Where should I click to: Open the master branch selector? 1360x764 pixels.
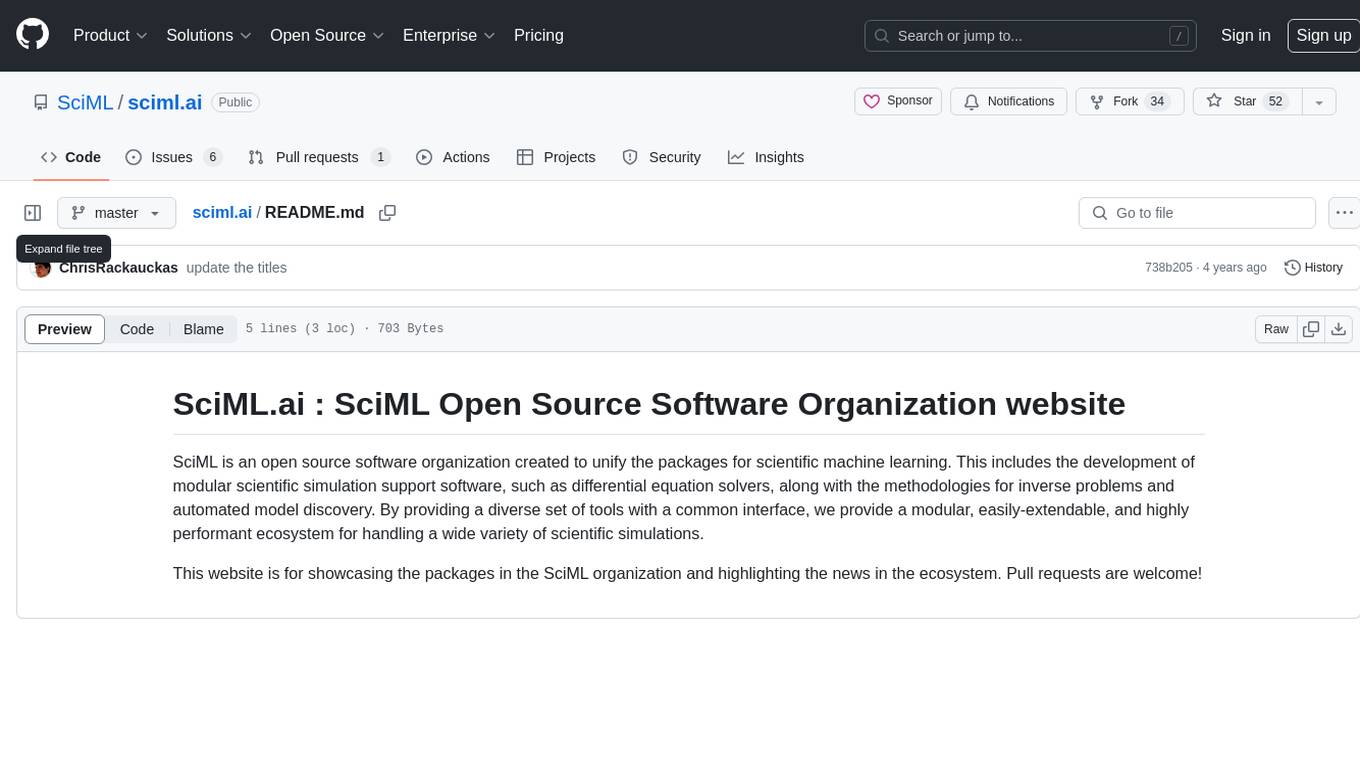click(x=116, y=213)
